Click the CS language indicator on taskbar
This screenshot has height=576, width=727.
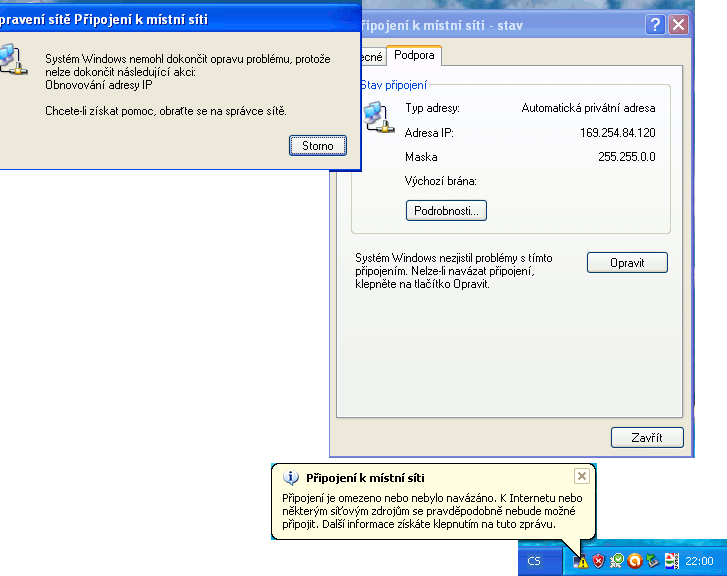[535, 561]
